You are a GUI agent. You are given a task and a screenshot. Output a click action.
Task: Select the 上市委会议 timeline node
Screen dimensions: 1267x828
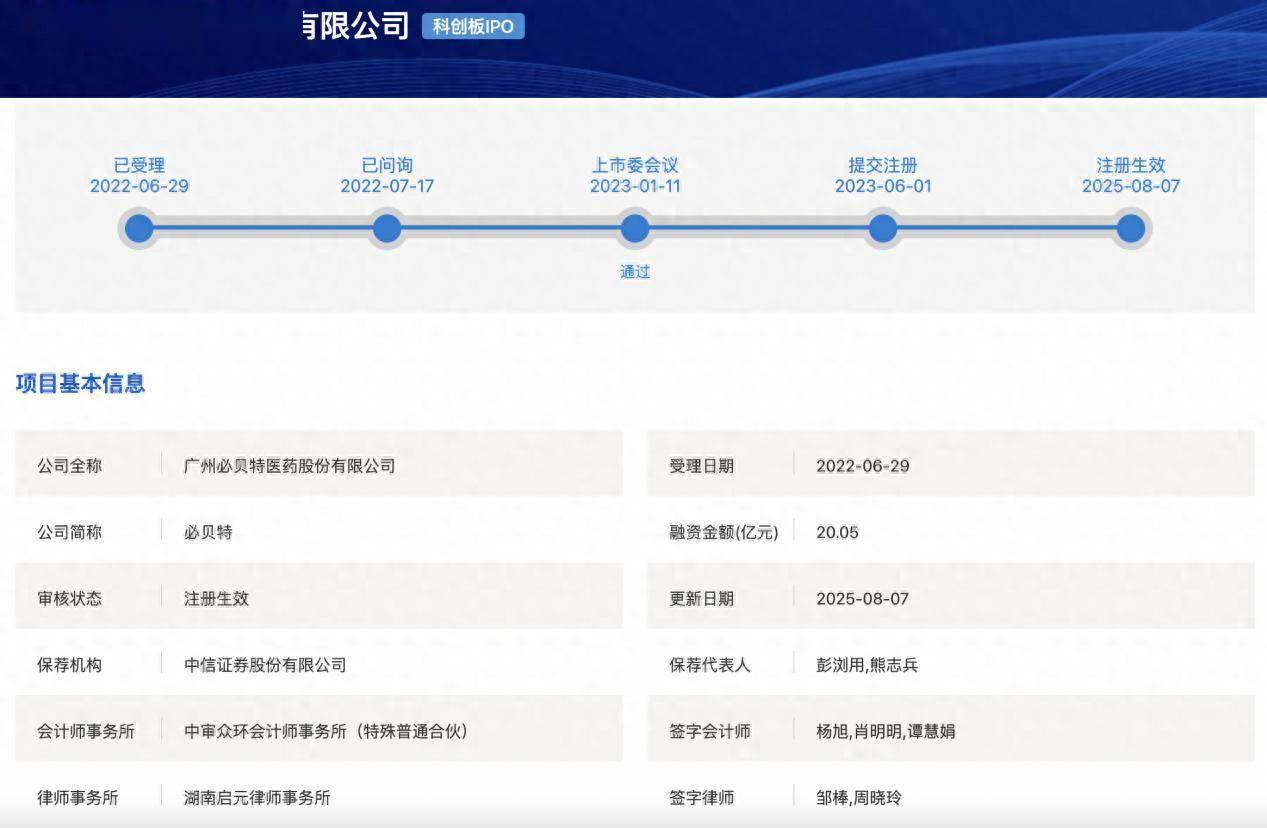point(635,229)
